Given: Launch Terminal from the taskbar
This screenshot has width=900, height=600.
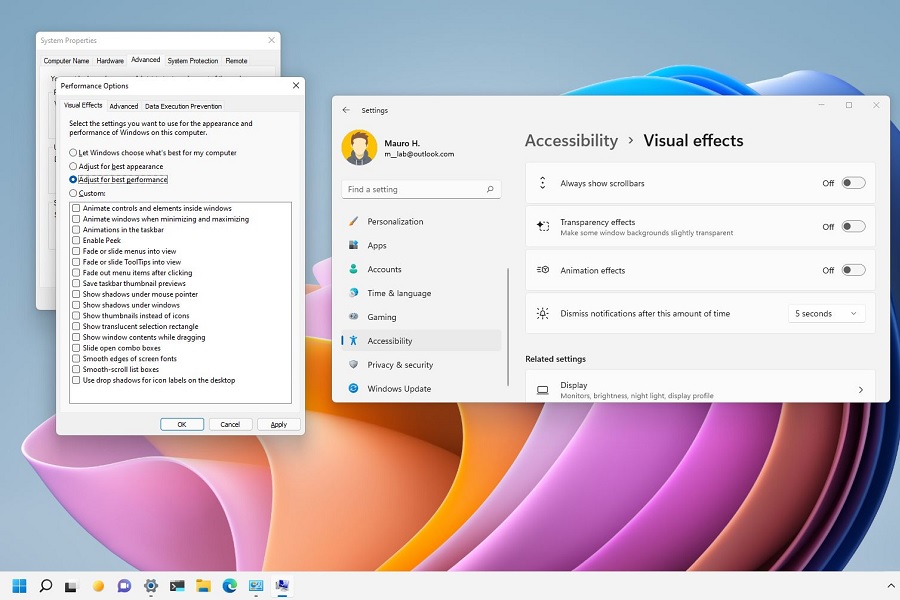Looking at the screenshot, I should tap(177, 586).
